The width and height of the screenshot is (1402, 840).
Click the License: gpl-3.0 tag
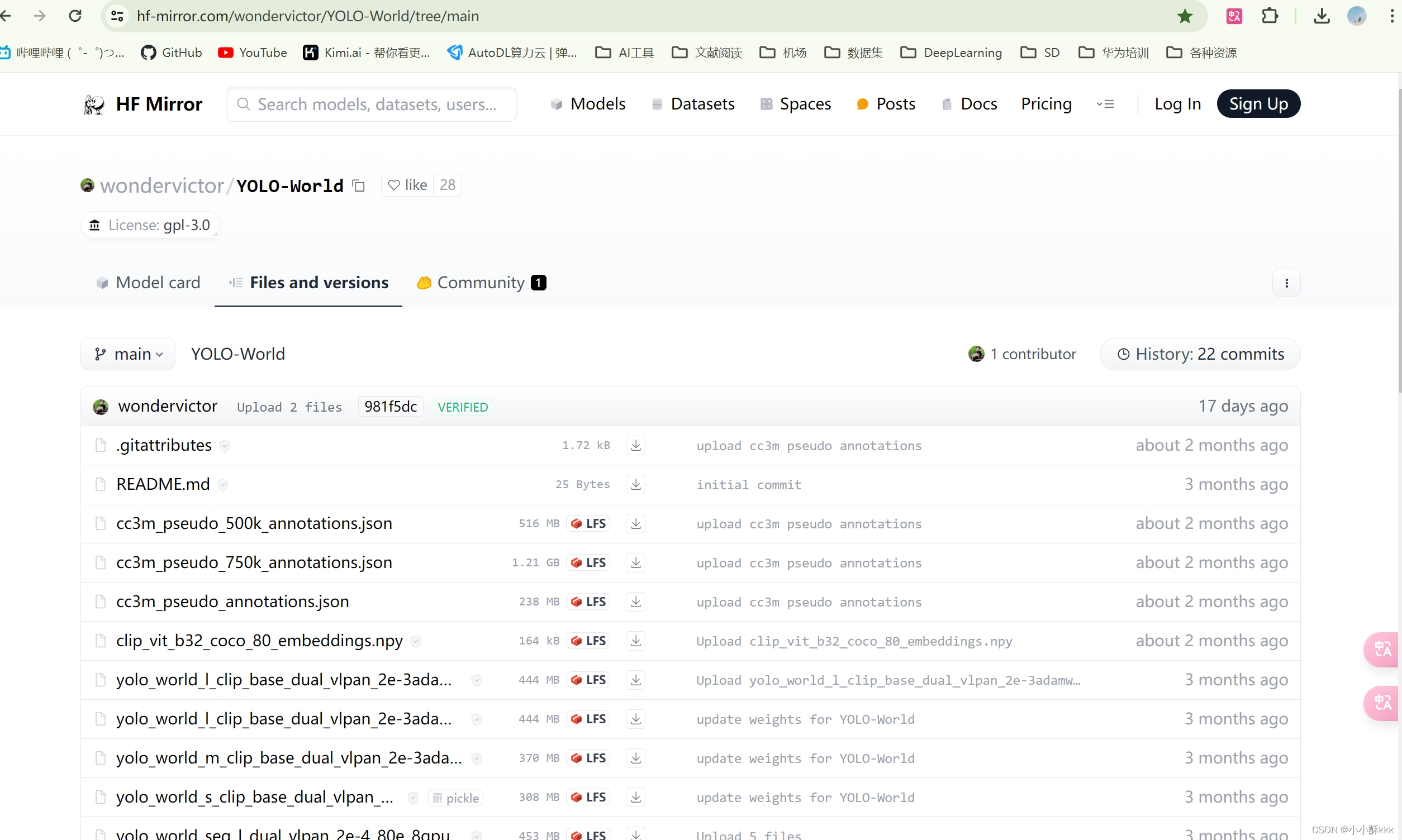tap(150, 225)
